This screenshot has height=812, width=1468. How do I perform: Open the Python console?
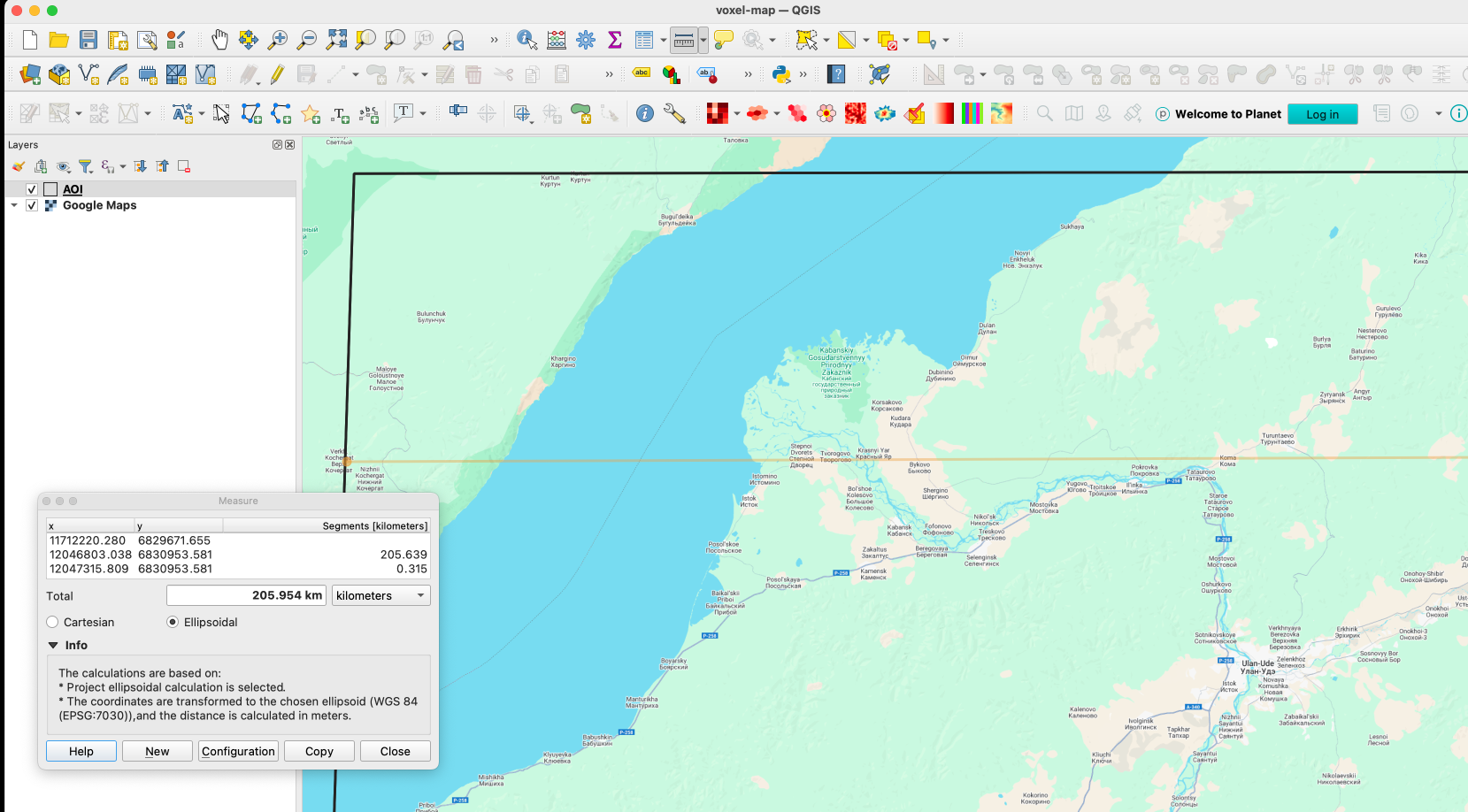780,74
